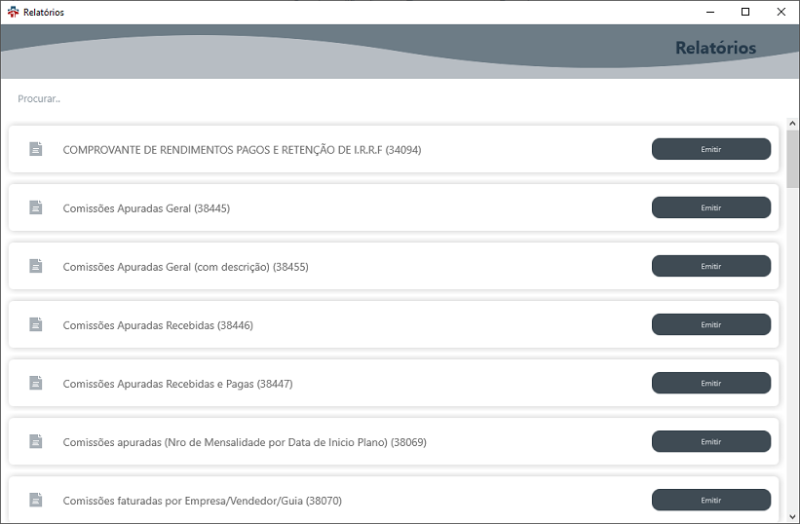
Task: Select the text Comissões Apuradas Geral (com descrição) (38455)
Action: pyautogui.click(x=186, y=267)
